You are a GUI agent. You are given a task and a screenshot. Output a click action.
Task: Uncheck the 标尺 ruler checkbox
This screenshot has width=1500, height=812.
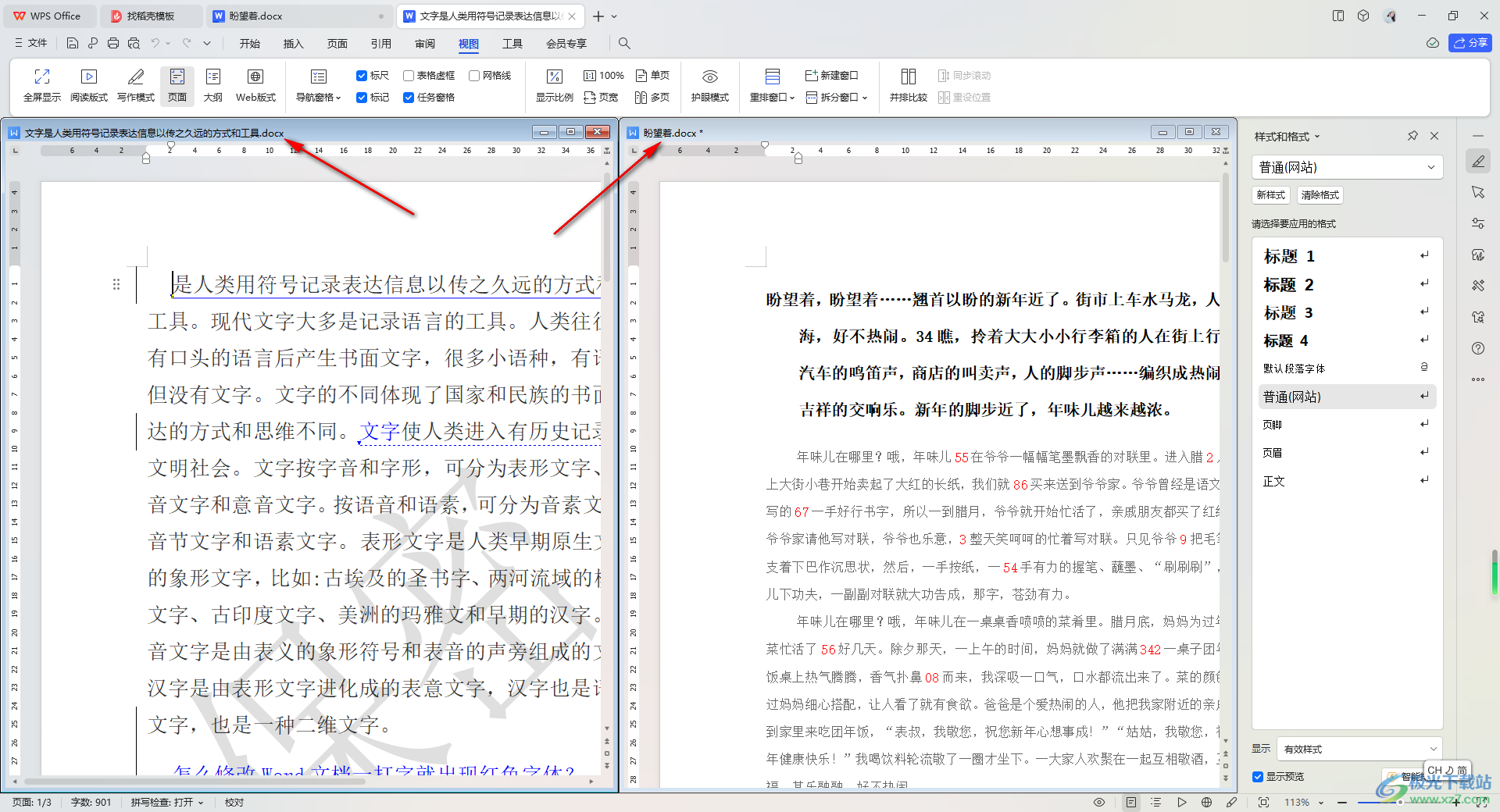pos(362,76)
